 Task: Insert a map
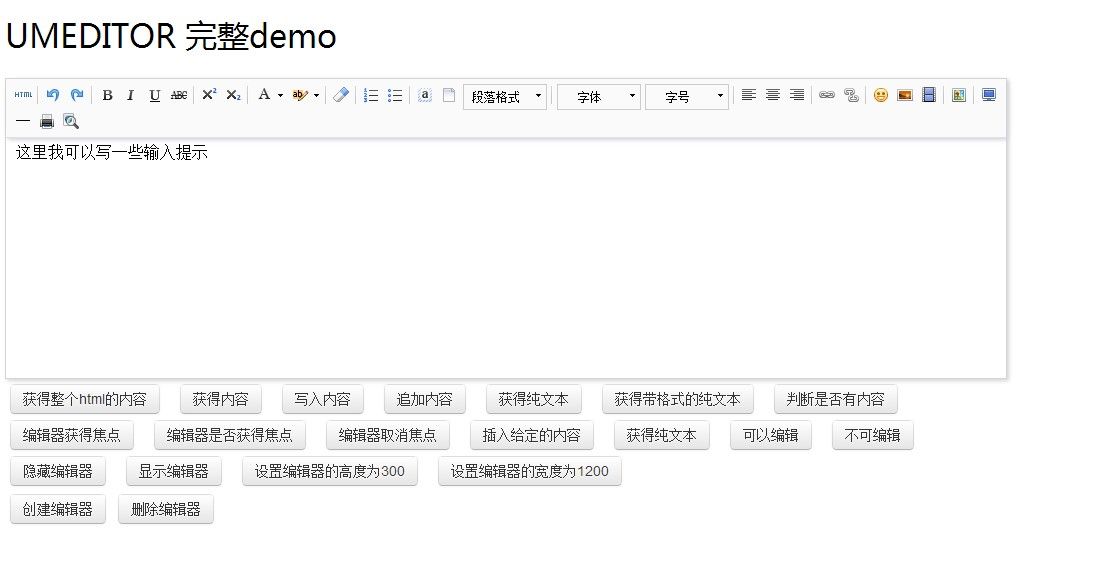[959, 95]
